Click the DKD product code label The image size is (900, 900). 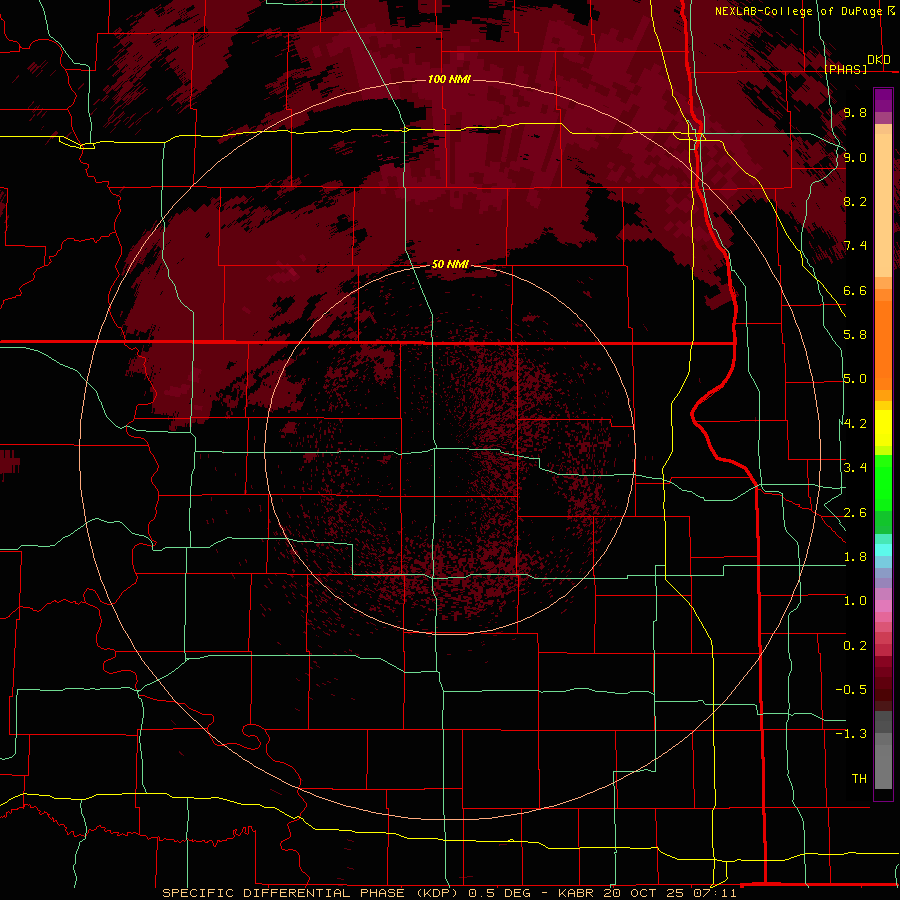(879, 60)
